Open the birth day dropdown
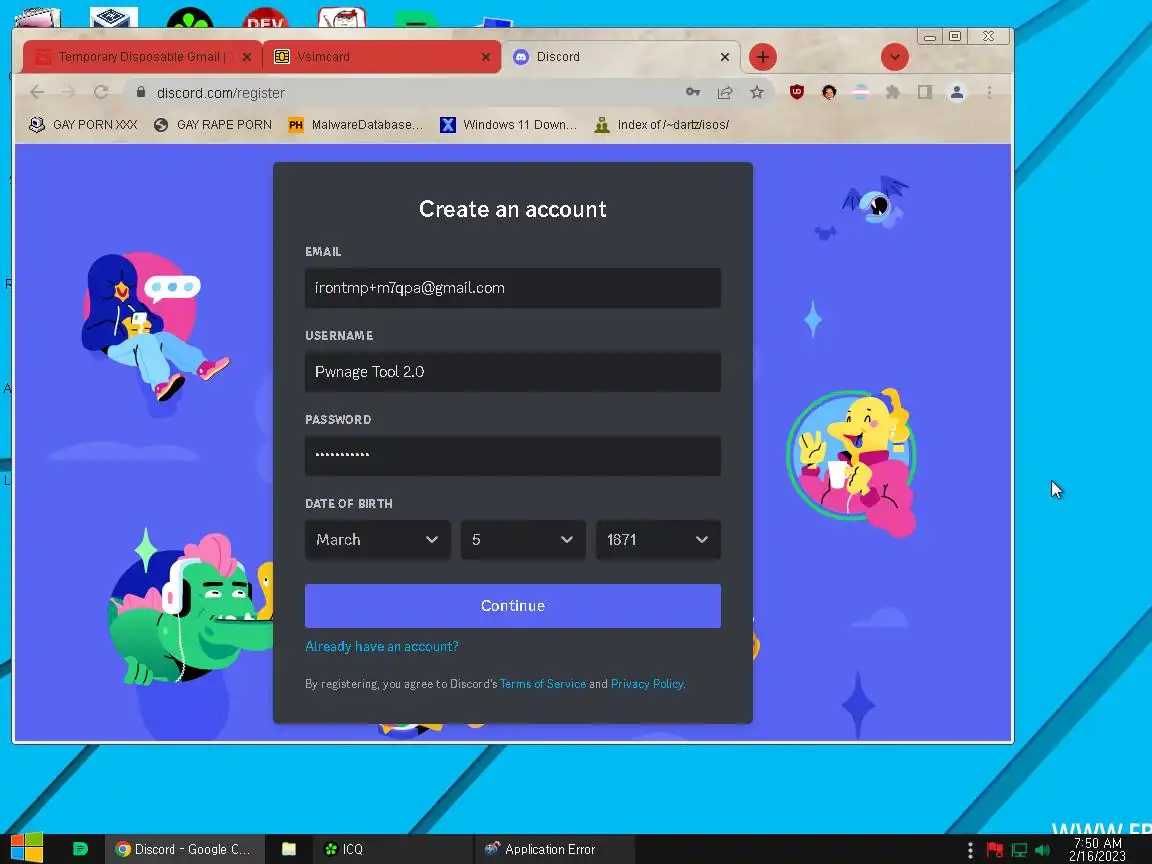This screenshot has width=1152, height=864. [x=523, y=540]
